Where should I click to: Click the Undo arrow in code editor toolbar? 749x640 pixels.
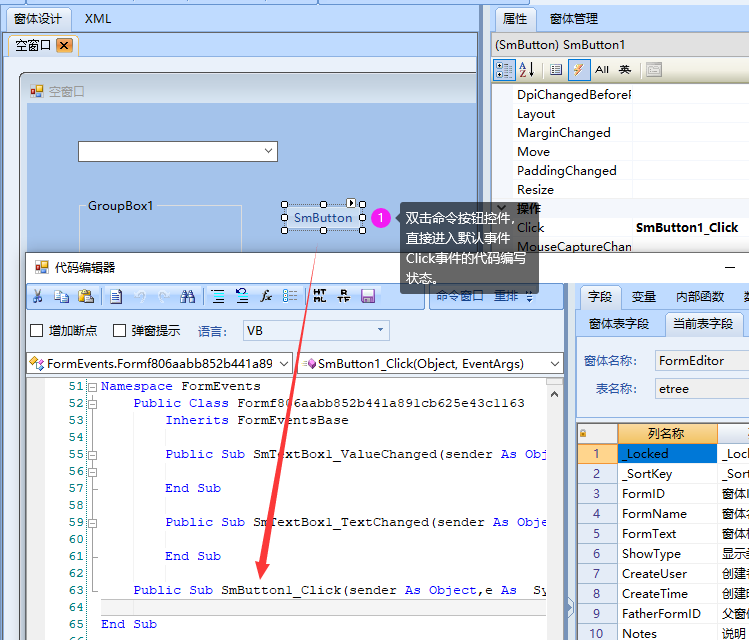[x=140, y=297]
